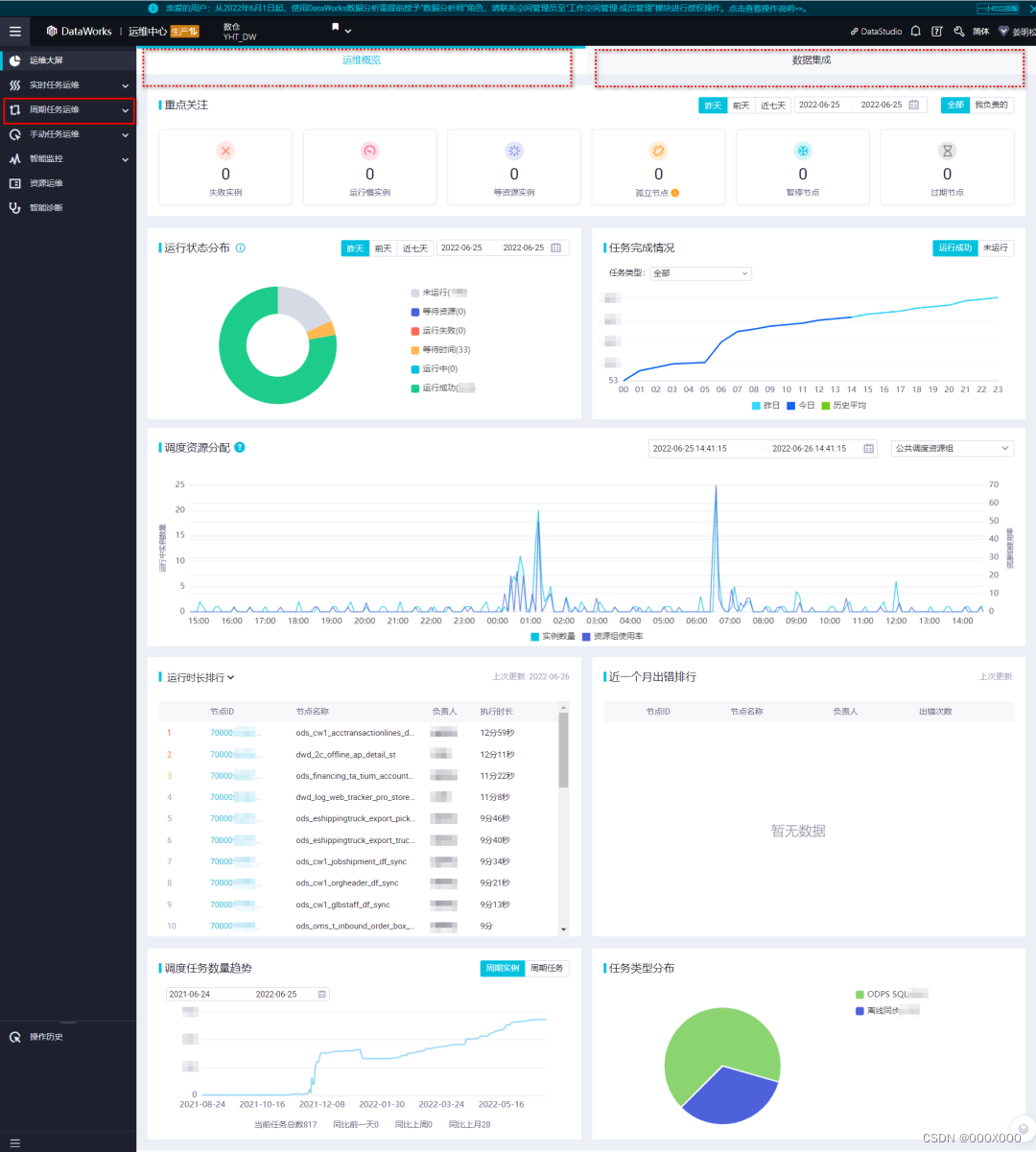The height and width of the screenshot is (1152, 1036).
Task: Toggle 等待时间(33) legend swatch
Action: point(415,350)
